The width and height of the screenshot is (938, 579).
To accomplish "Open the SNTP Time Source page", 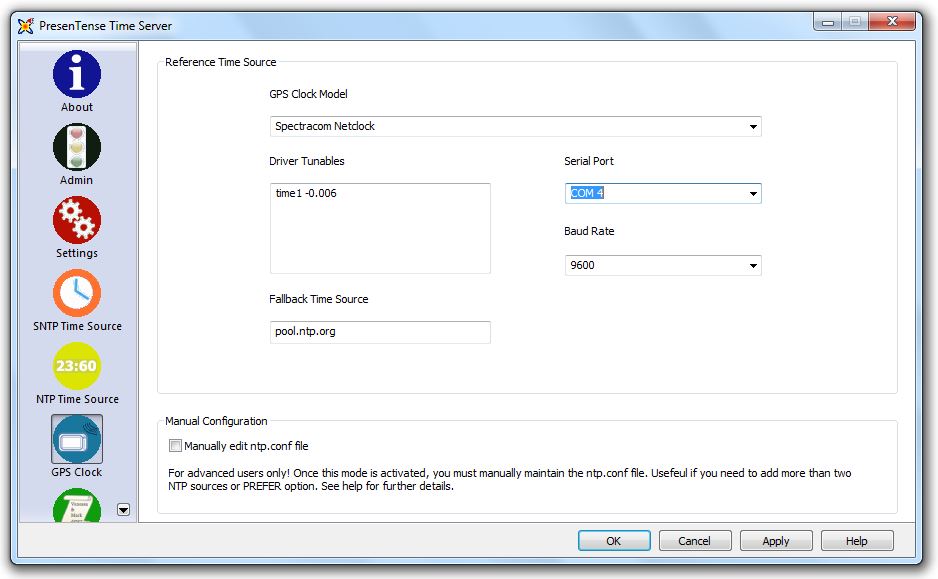I will [x=76, y=294].
